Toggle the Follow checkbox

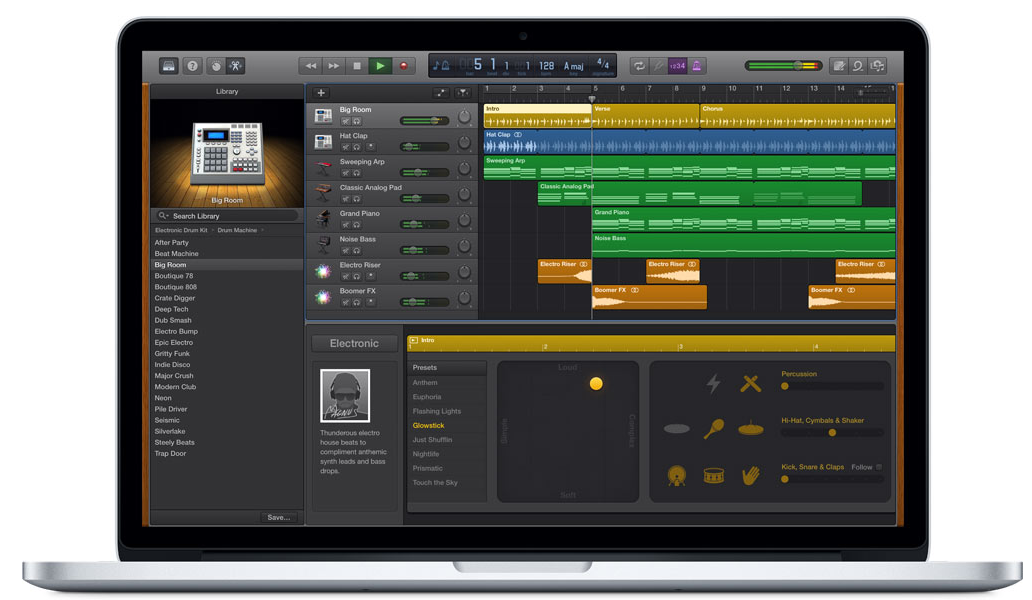879,467
